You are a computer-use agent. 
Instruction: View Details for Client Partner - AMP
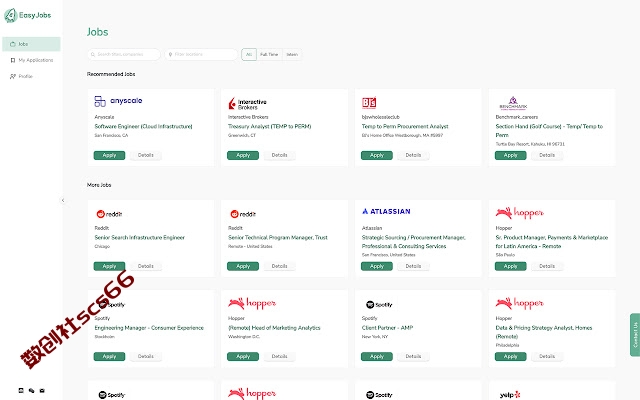coord(413,356)
